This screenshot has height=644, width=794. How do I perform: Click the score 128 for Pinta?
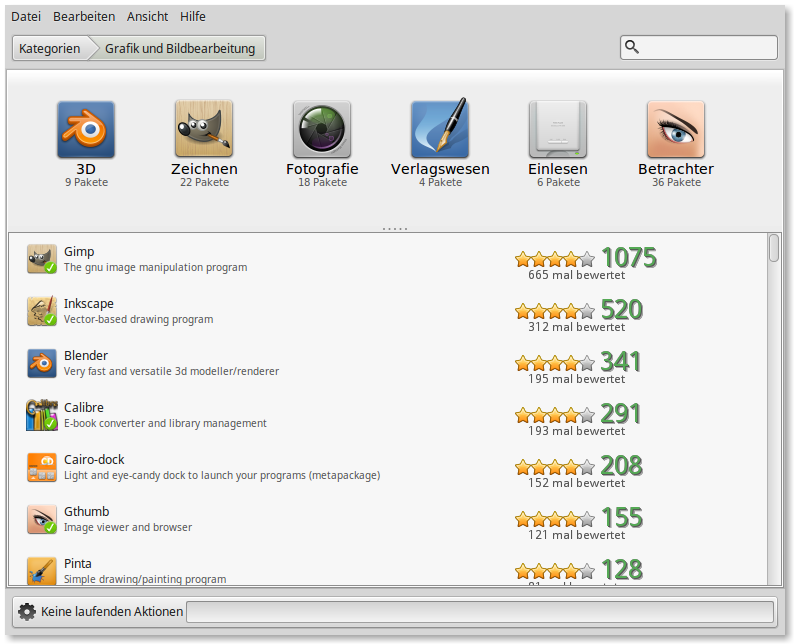(x=622, y=570)
